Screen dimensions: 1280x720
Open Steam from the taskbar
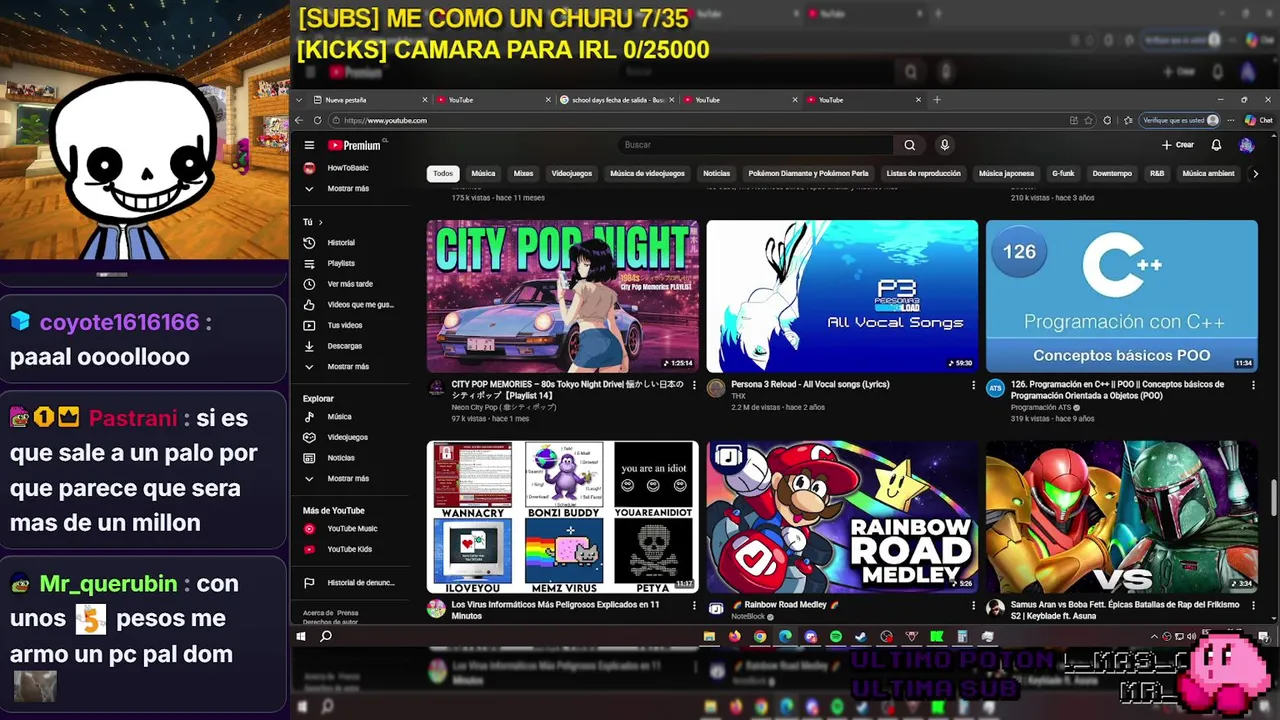(860, 636)
